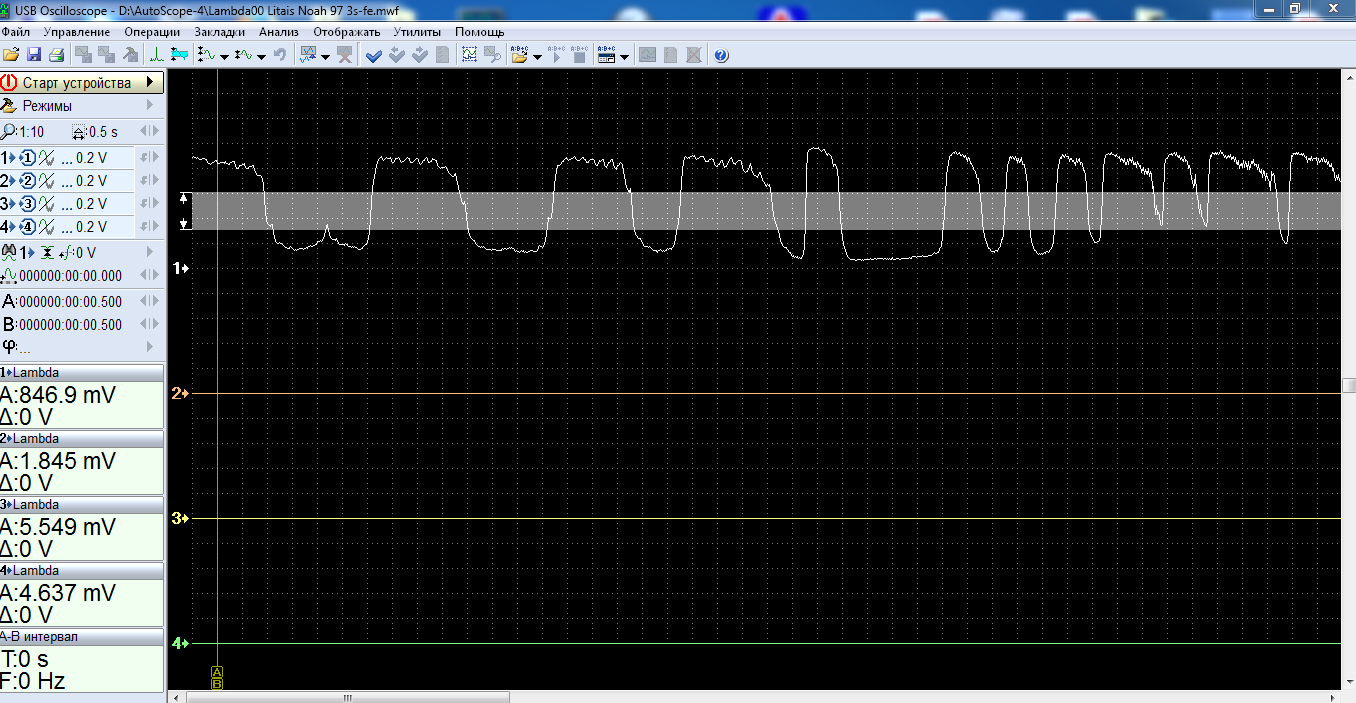Toggle channel 1 circled number indicator
The height and width of the screenshot is (703, 1356).
click(x=28, y=158)
